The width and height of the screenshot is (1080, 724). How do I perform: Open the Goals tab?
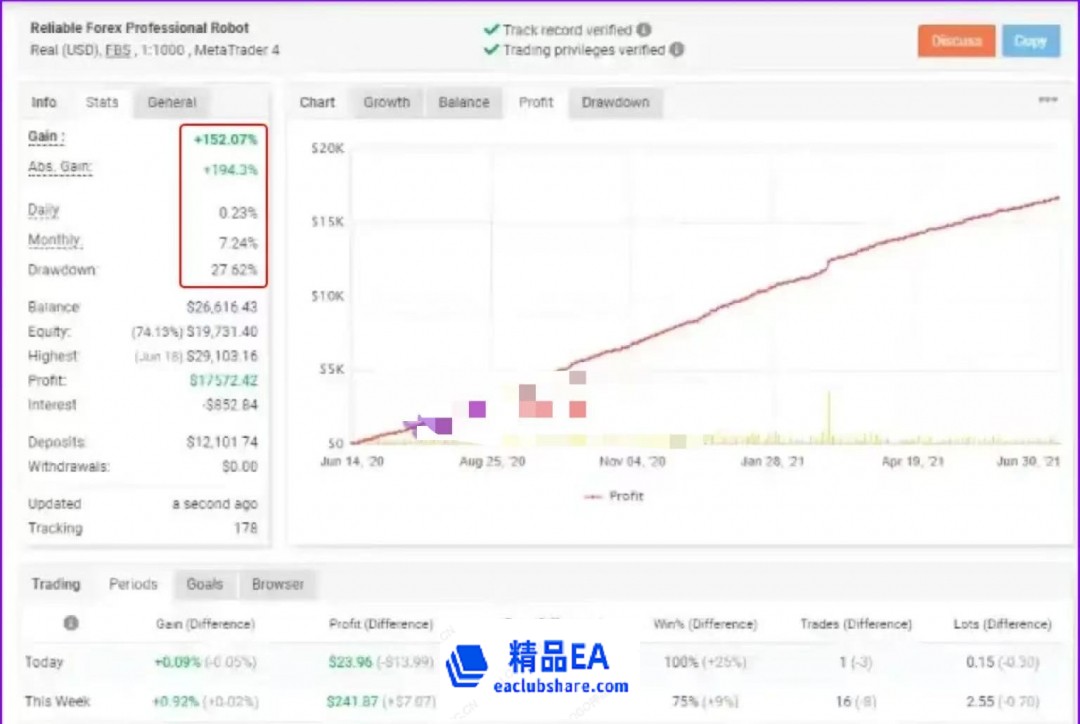tap(204, 584)
